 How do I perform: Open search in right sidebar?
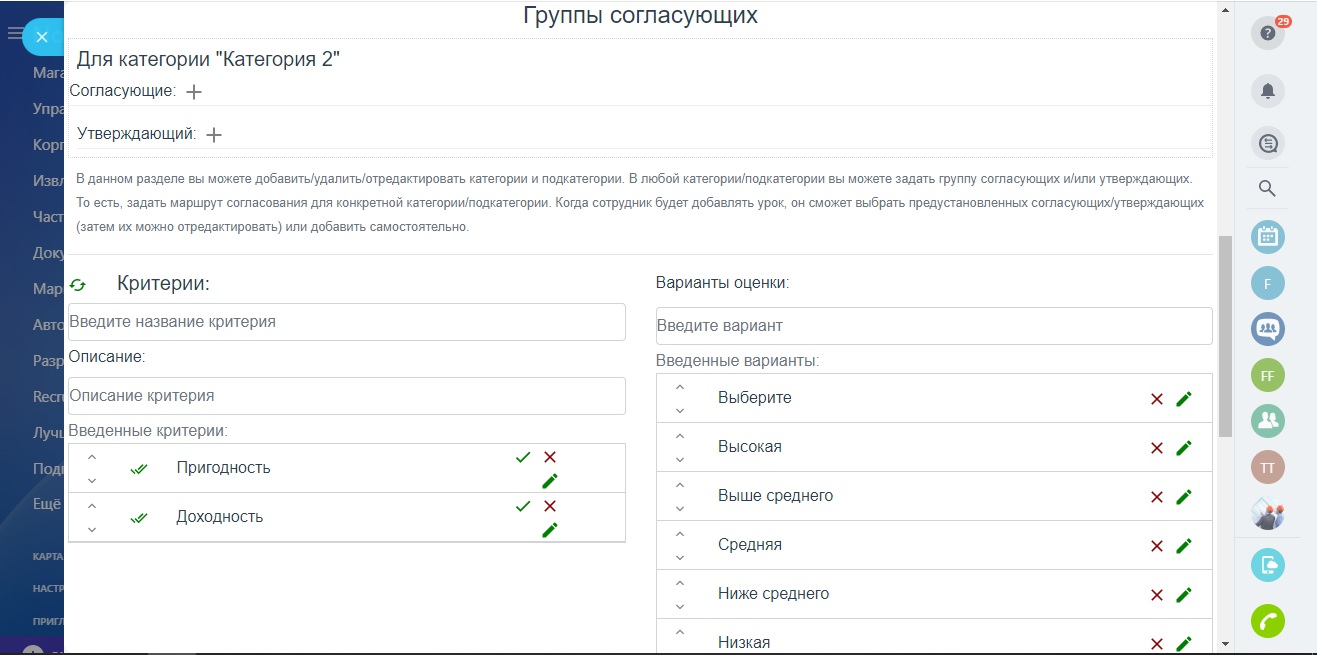point(1267,188)
